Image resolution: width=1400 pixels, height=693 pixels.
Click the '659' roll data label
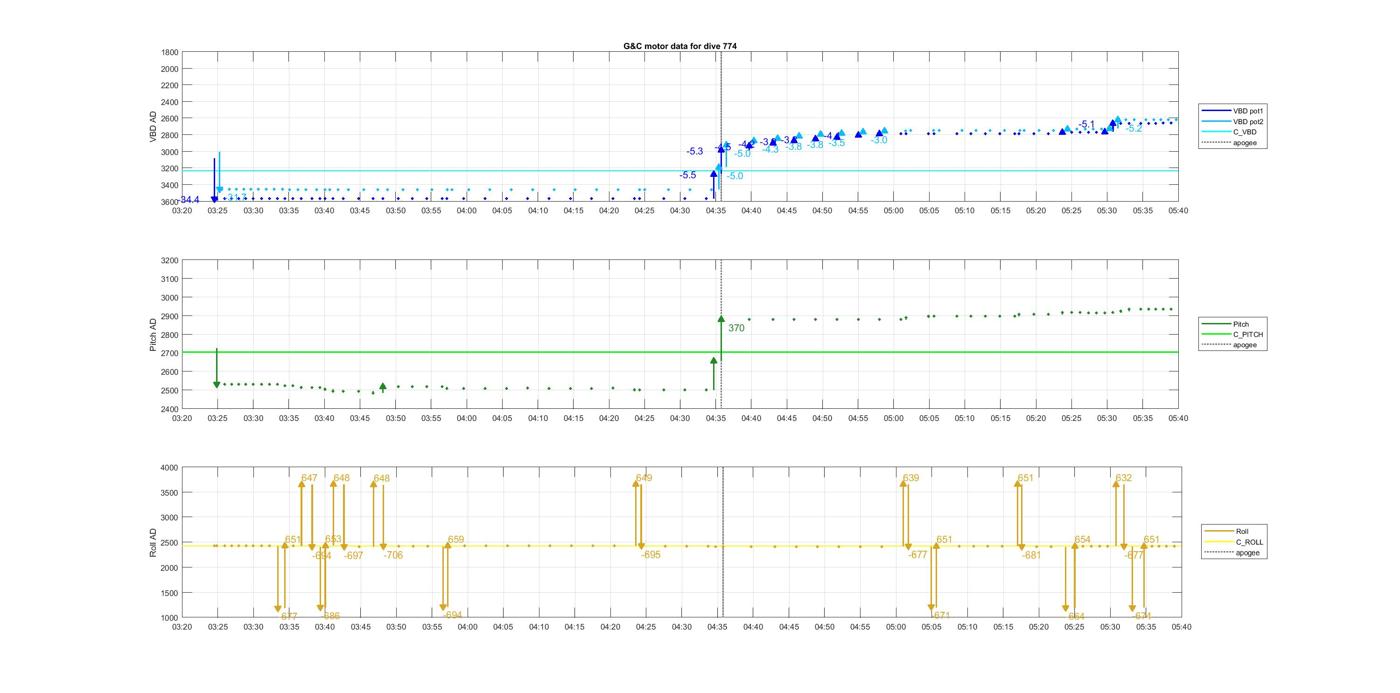point(456,540)
